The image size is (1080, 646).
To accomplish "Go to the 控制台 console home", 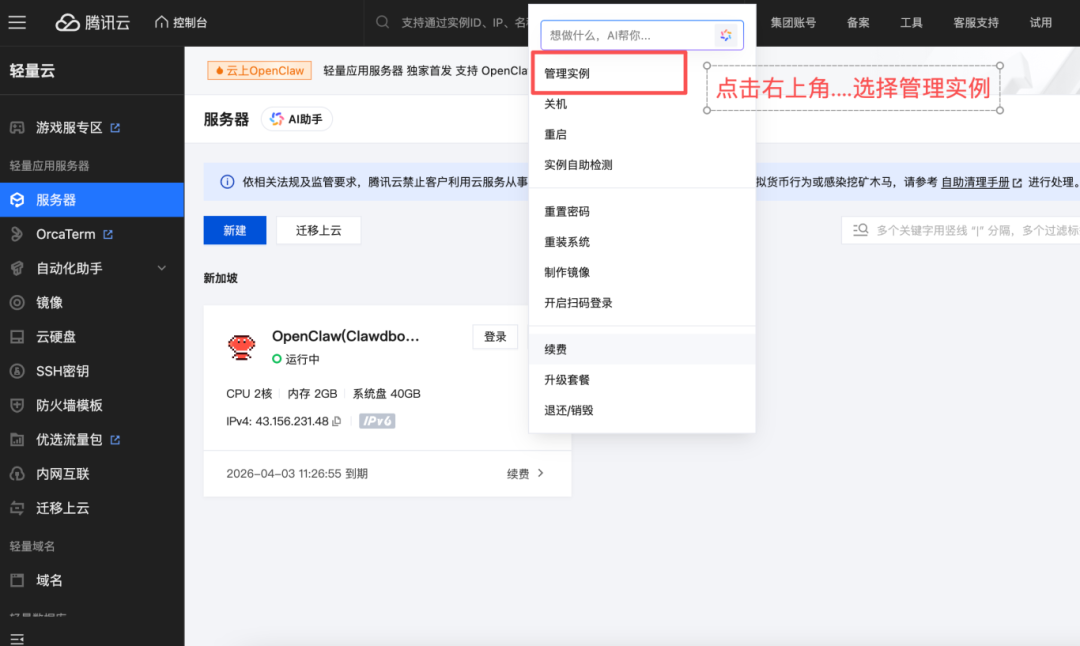I will 181,23.
